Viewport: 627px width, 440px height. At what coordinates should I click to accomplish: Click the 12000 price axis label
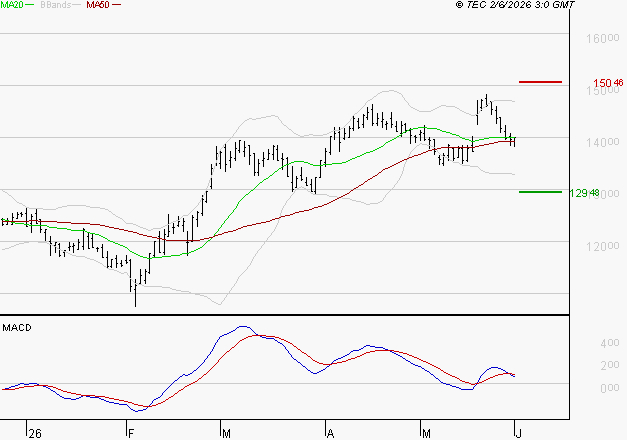[603, 246]
